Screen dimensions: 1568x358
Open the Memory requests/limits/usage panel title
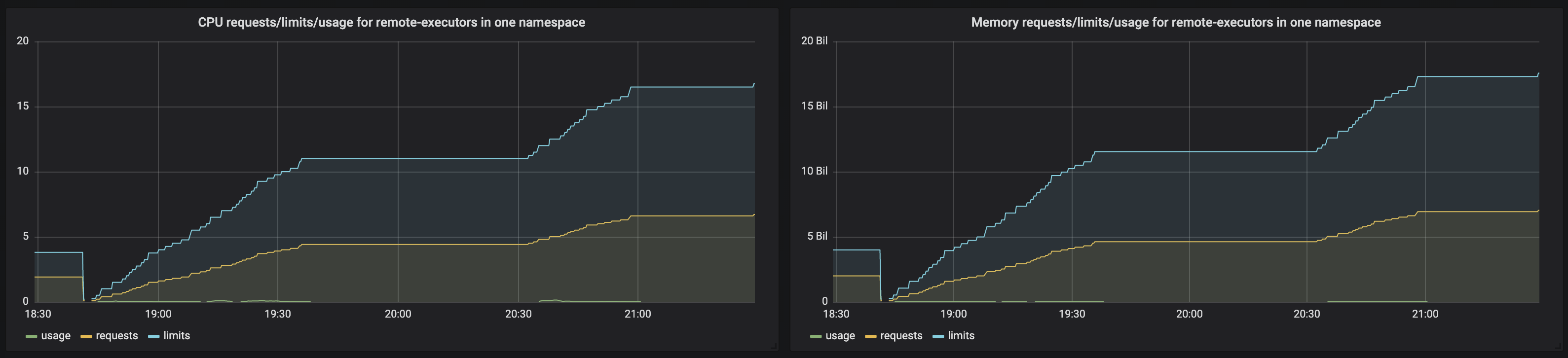click(x=1175, y=23)
